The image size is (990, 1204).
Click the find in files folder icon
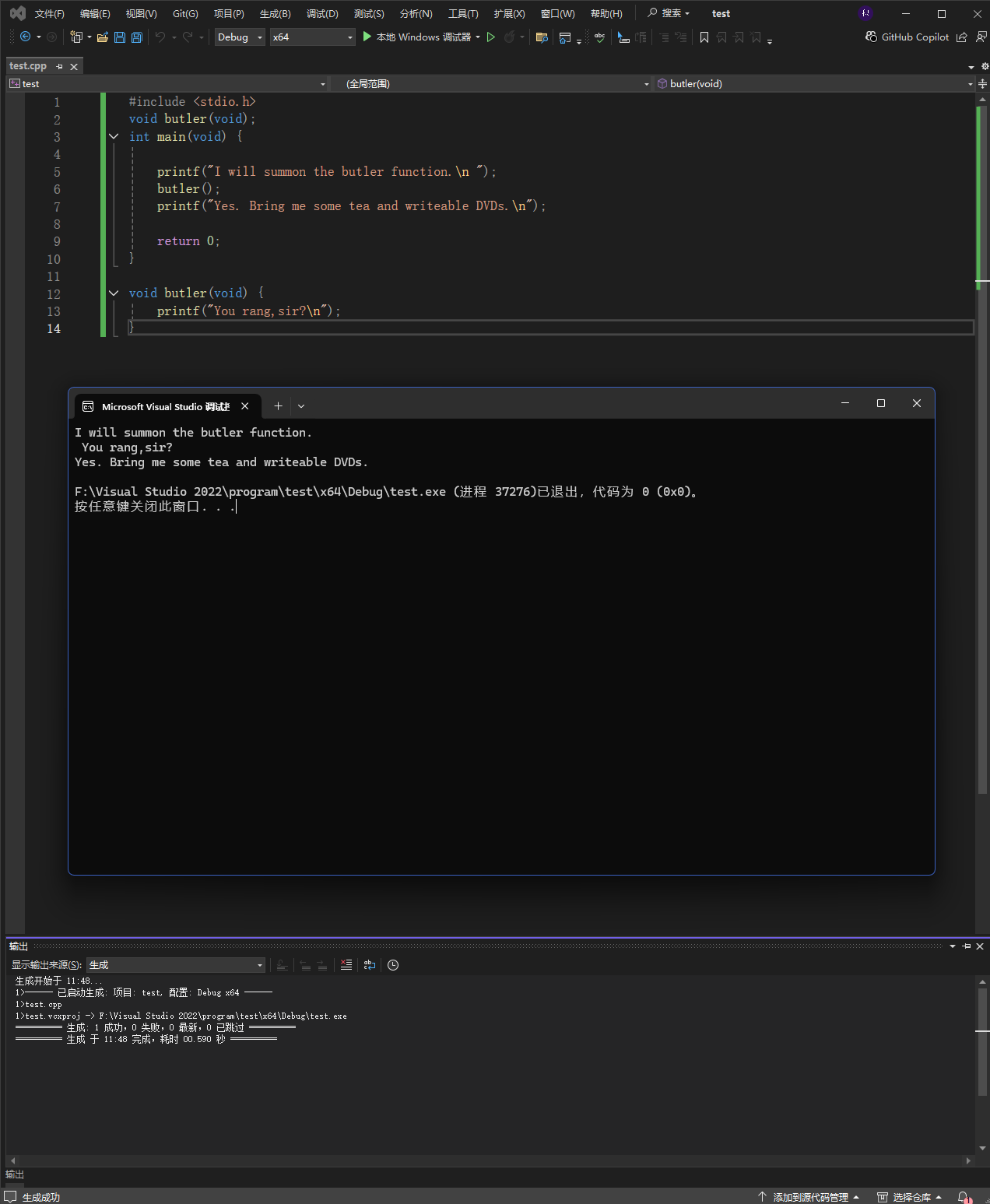point(542,37)
